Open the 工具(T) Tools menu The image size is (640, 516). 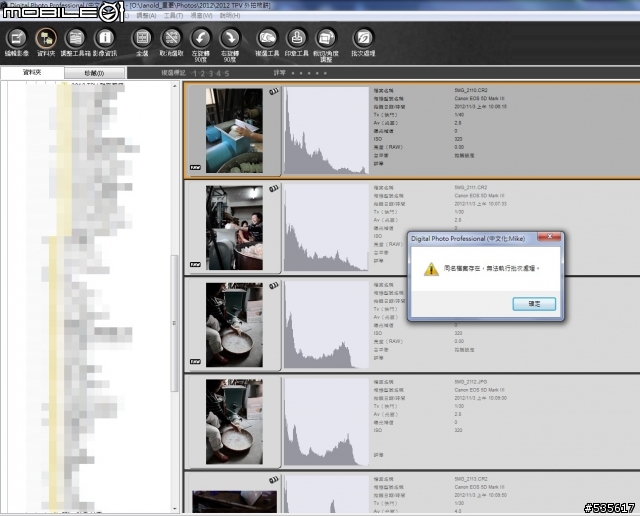173,16
